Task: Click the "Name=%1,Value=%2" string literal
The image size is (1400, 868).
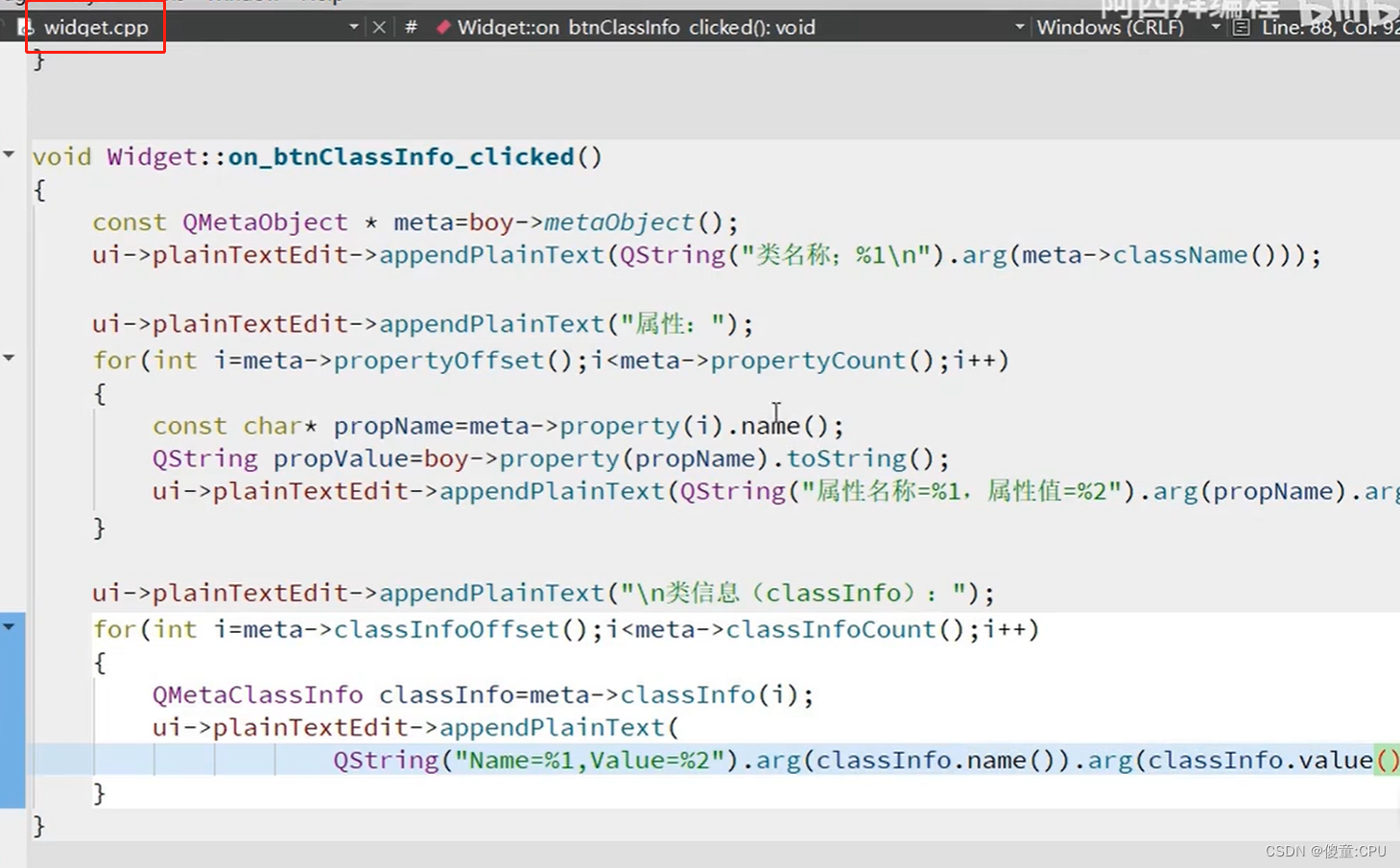Action: point(589,761)
